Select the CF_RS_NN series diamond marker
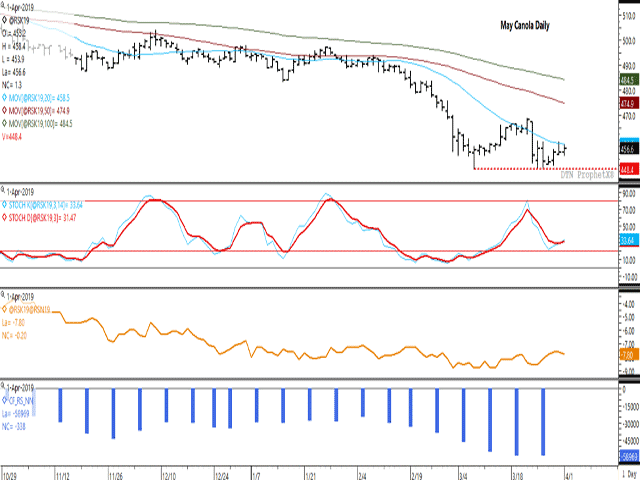 tap(4, 400)
